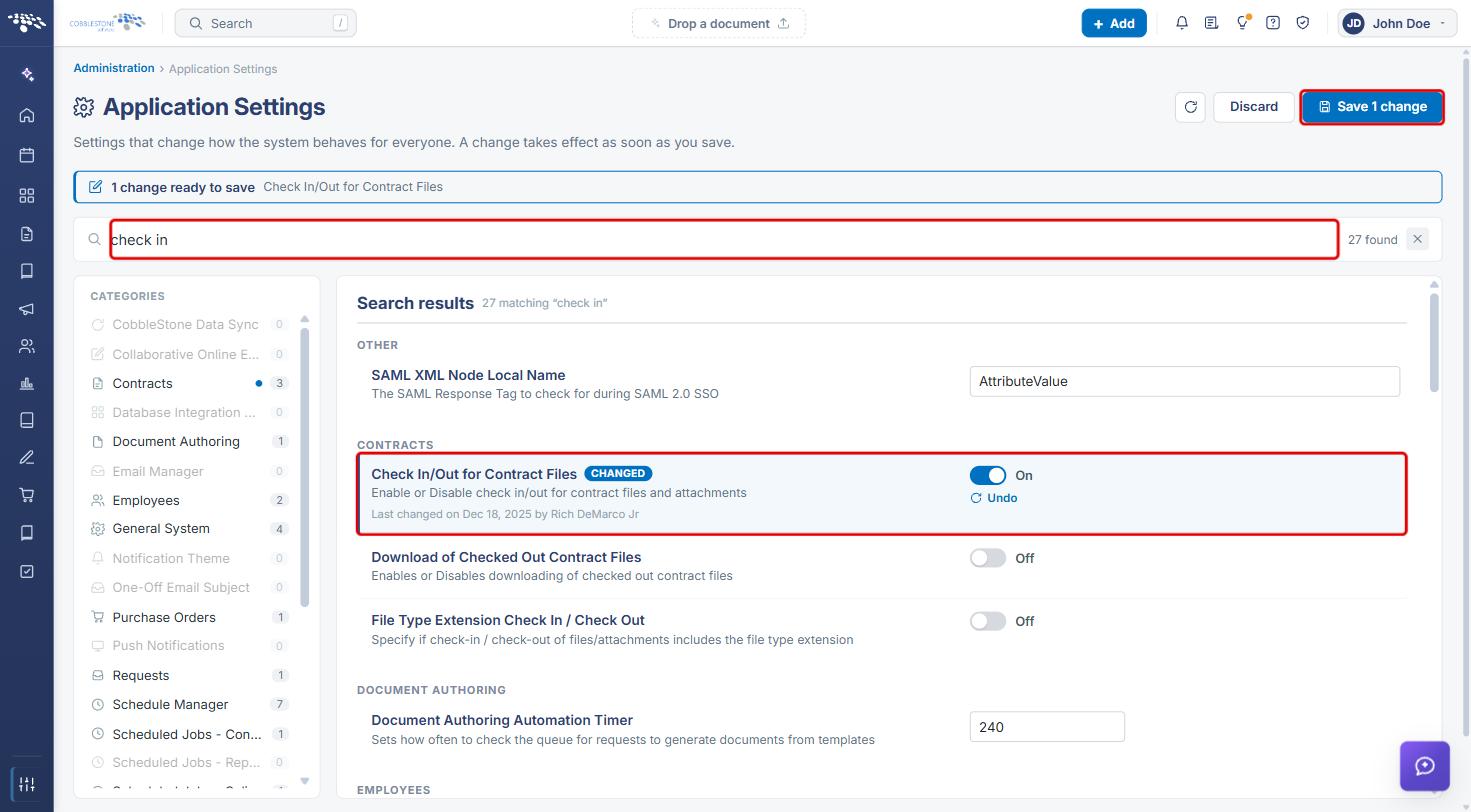
Task: Click the settings search field containing 'check in'
Action: click(724, 240)
